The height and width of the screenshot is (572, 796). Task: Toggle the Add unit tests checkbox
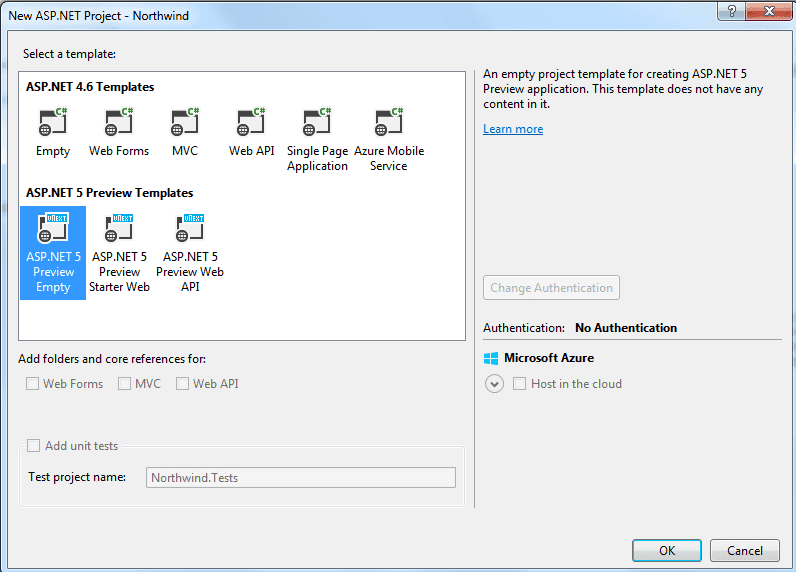pyautogui.click(x=34, y=446)
